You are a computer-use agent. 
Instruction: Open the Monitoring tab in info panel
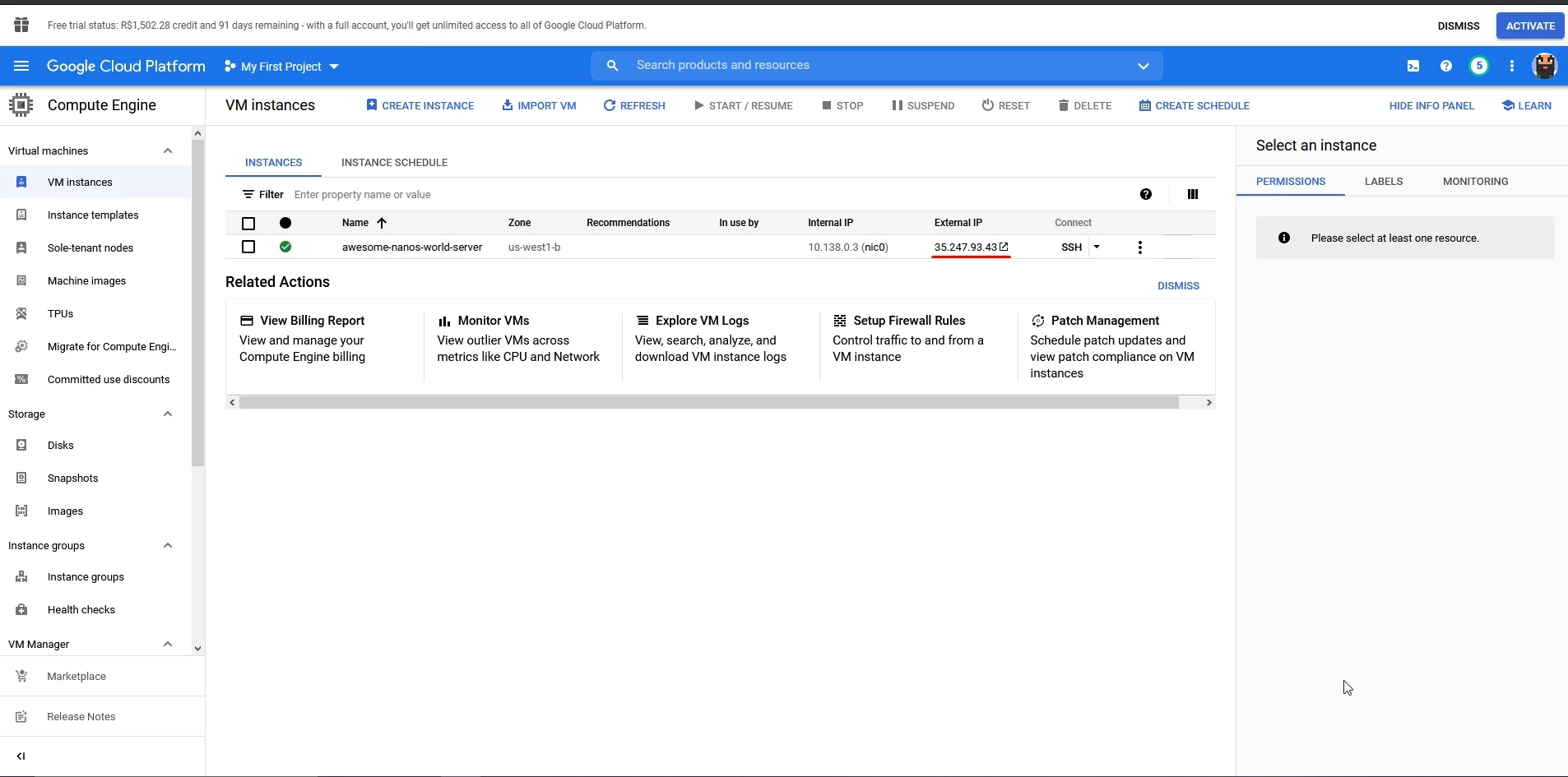coord(1476,182)
